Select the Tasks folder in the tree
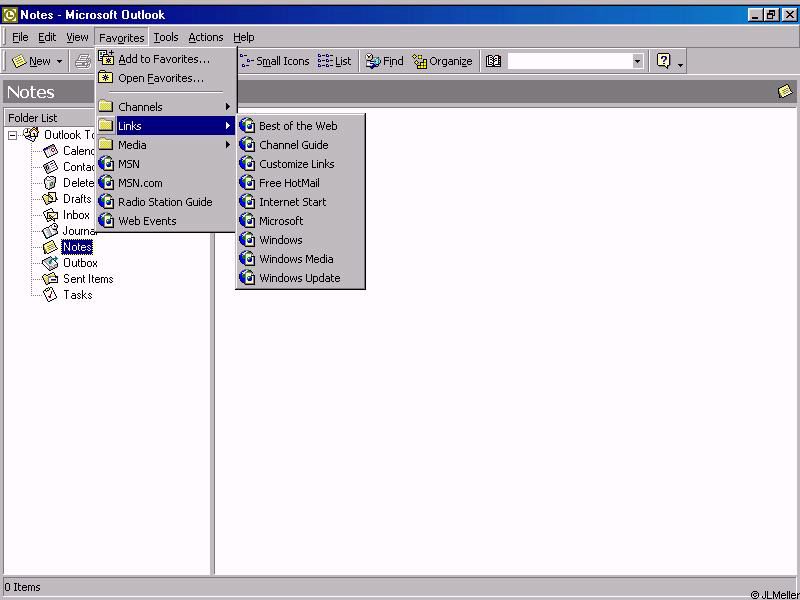This screenshot has height=600, width=800. point(77,295)
